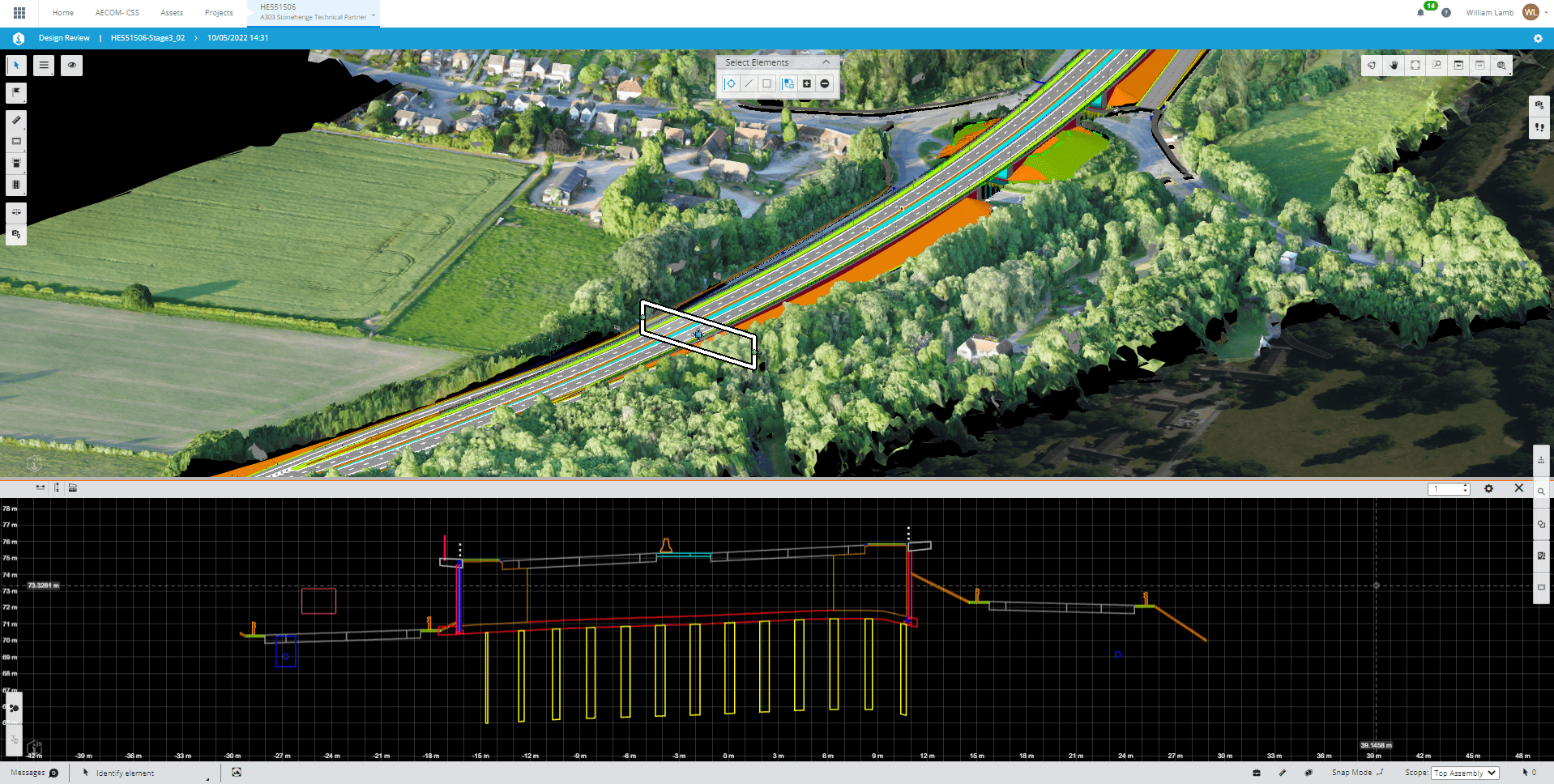Expand the HE551506 project dropdown
Viewport: 1554px width, 784px height.
point(374,16)
